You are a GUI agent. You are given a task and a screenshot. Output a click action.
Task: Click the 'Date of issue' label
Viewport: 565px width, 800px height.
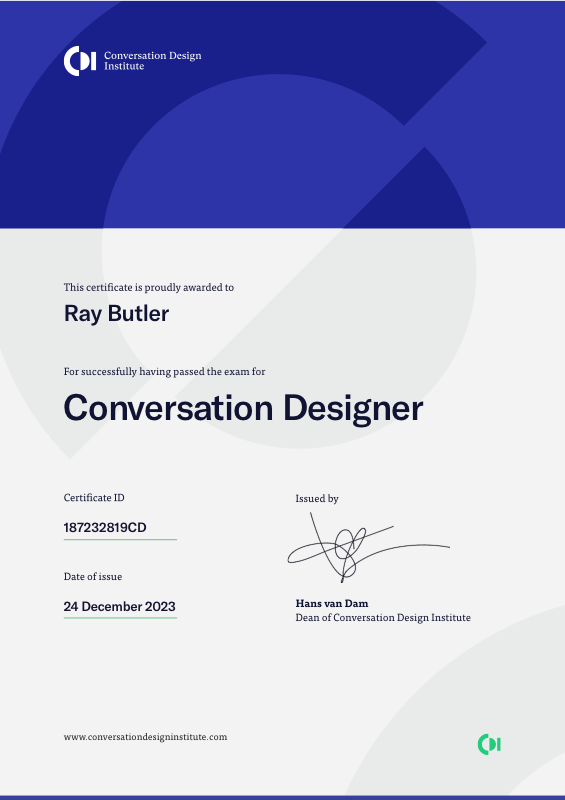(93, 577)
